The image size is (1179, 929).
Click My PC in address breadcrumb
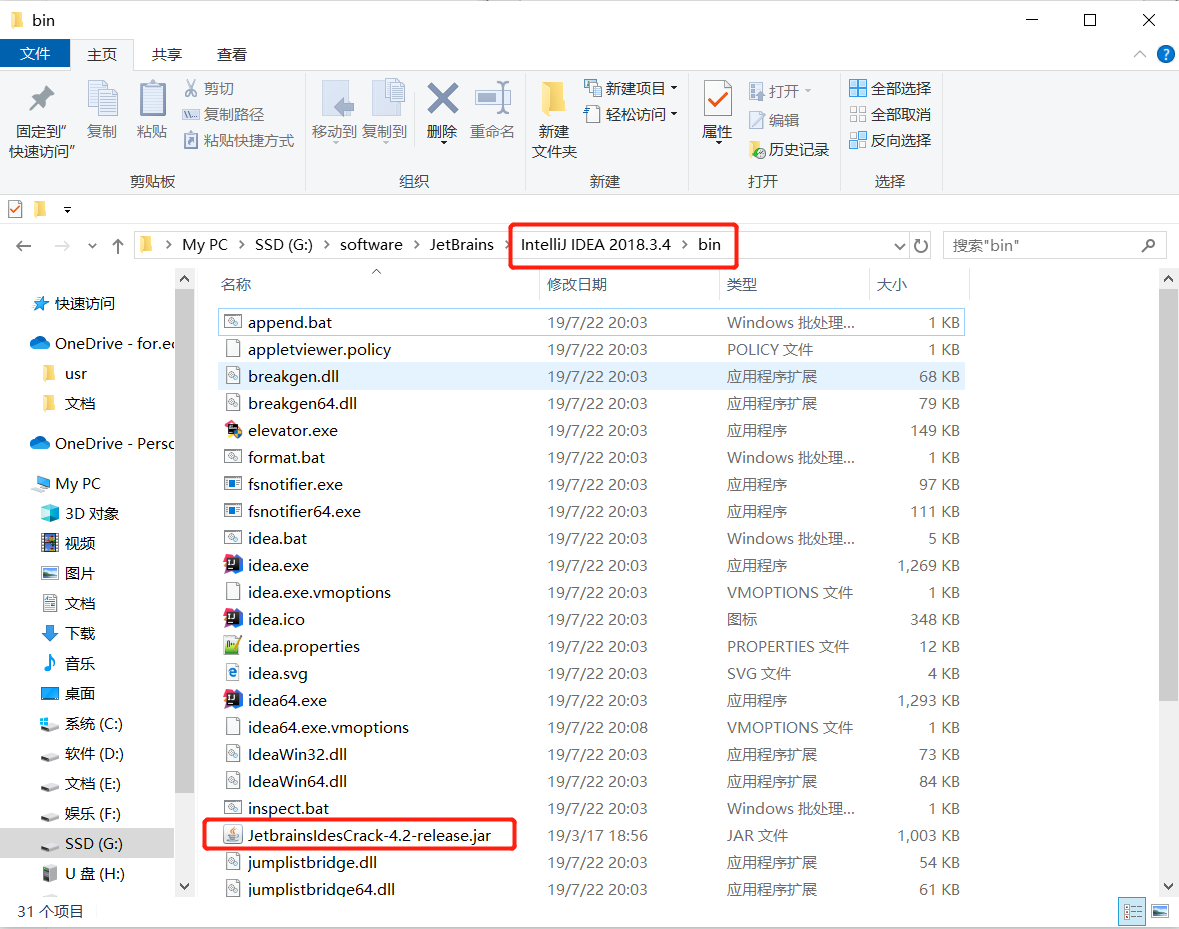pyautogui.click(x=205, y=245)
